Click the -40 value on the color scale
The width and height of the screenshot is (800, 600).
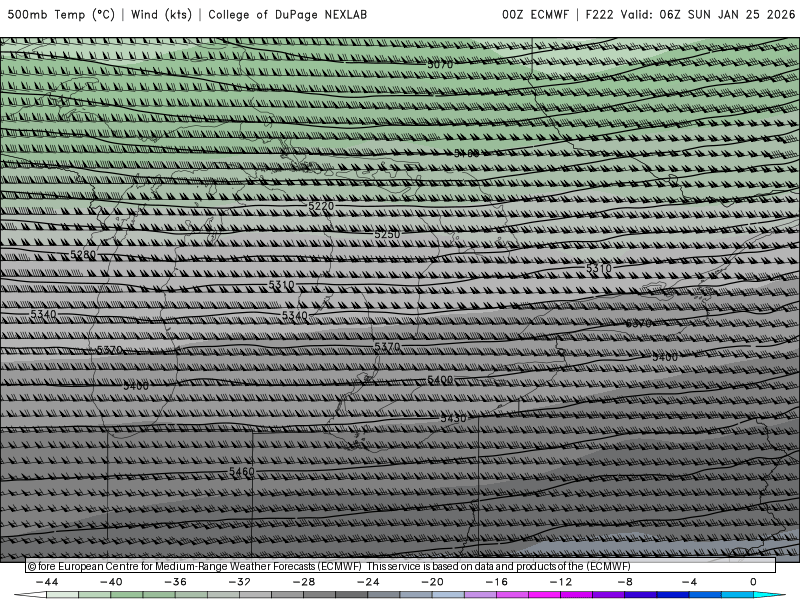click(x=111, y=582)
